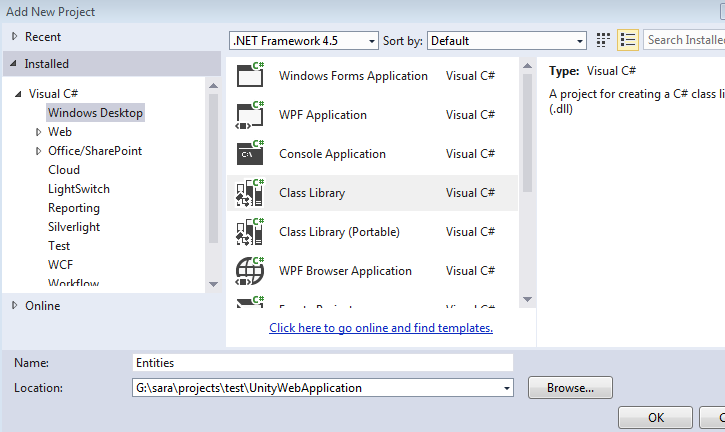The height and width of the screenshot is (432, 725).
Task: Select the WPF Application template name
Action: [323, 115]
